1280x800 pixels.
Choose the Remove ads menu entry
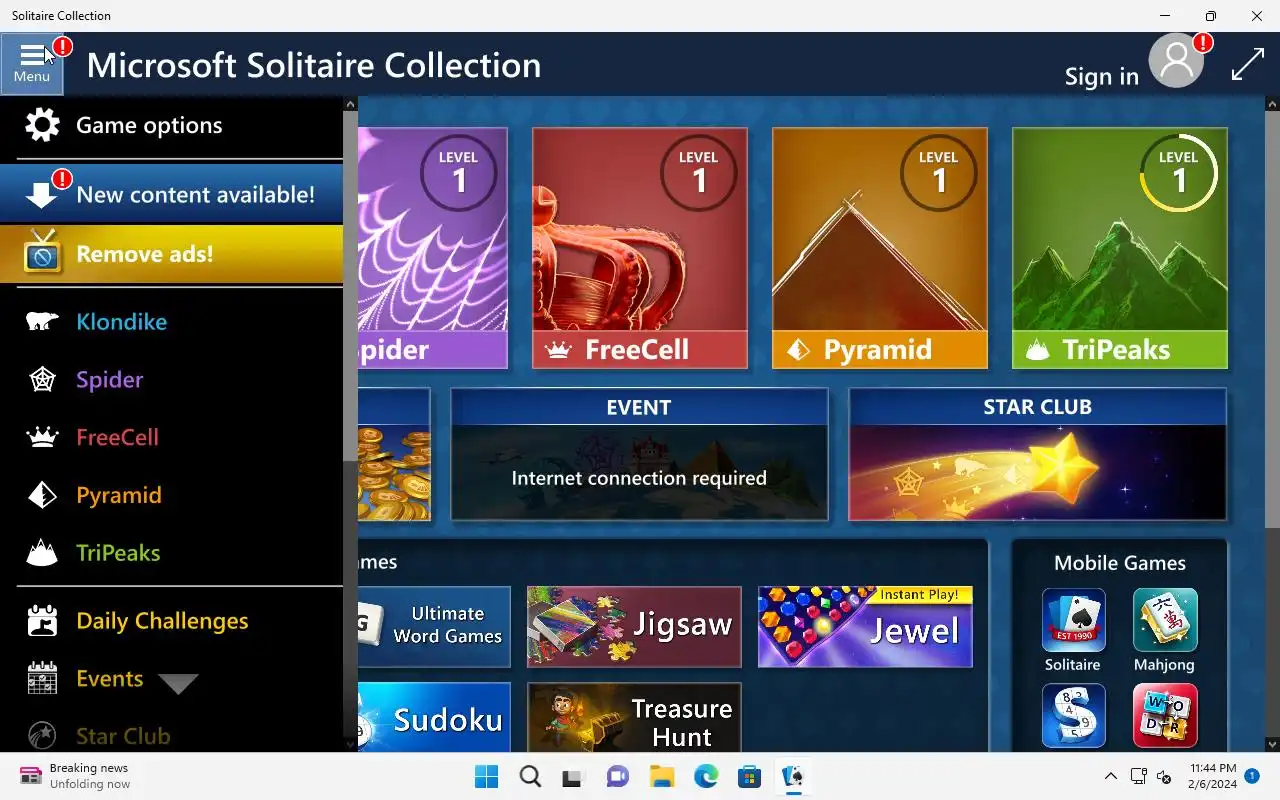tap(171, 254)
